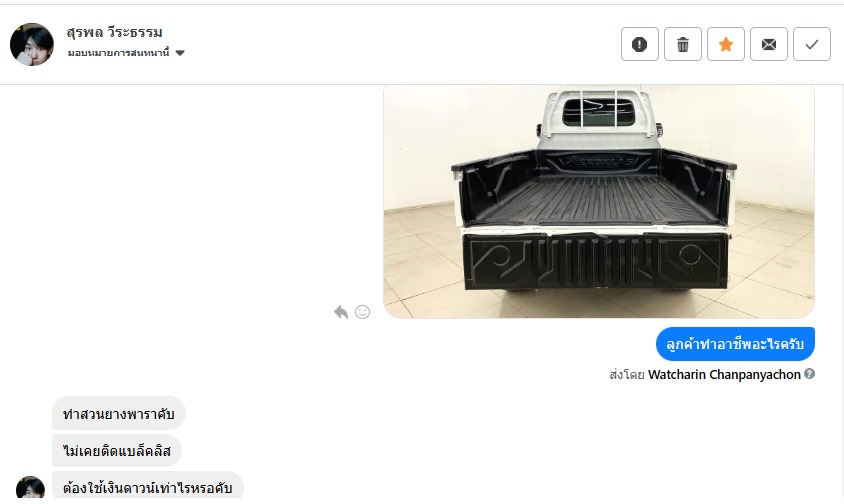The width and height of the screenshot is (844, 504).
Task: Click help icon beside Watcharin Chanpanyachon
Action: point(809,374)
